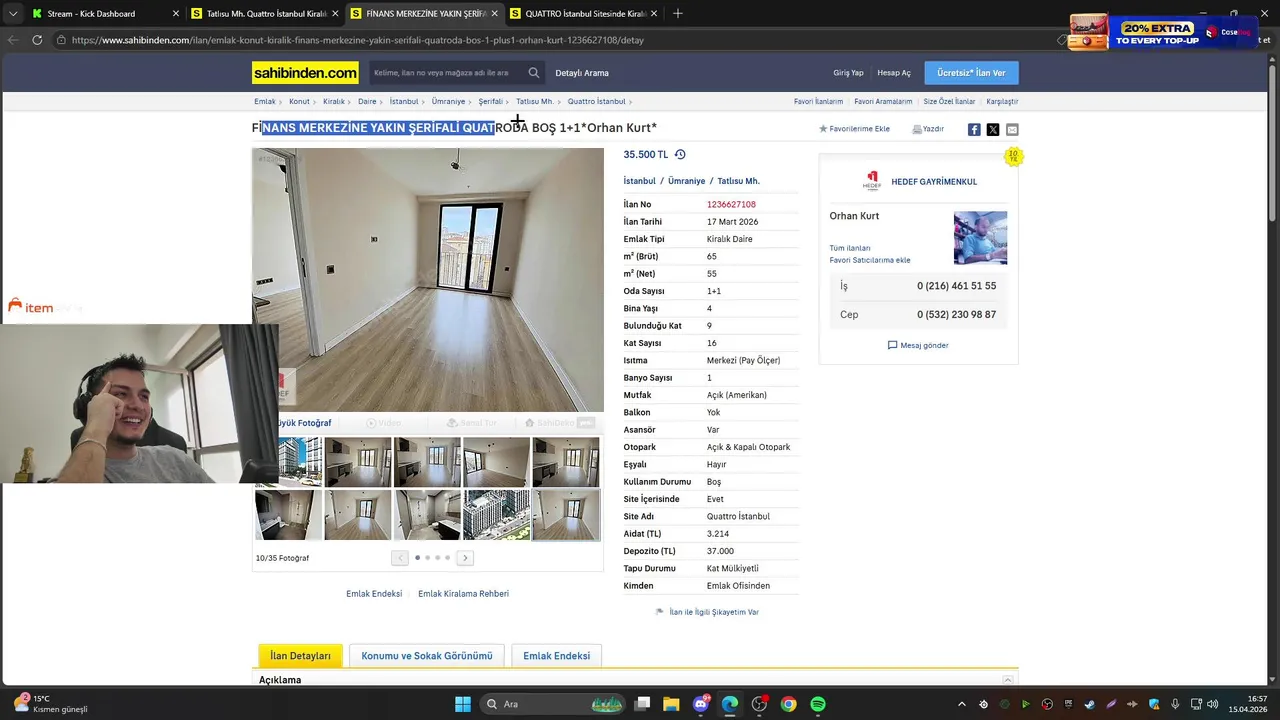Open Discord from the taskbar
1280x720 pixels.
coord(701,704)
